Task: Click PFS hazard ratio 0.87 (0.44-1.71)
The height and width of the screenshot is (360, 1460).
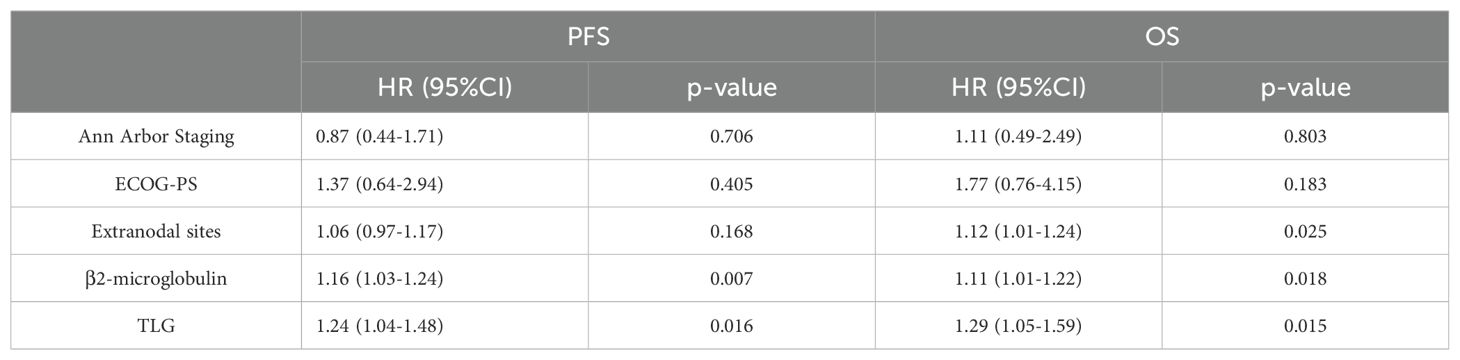Action: tap(378, 137)
